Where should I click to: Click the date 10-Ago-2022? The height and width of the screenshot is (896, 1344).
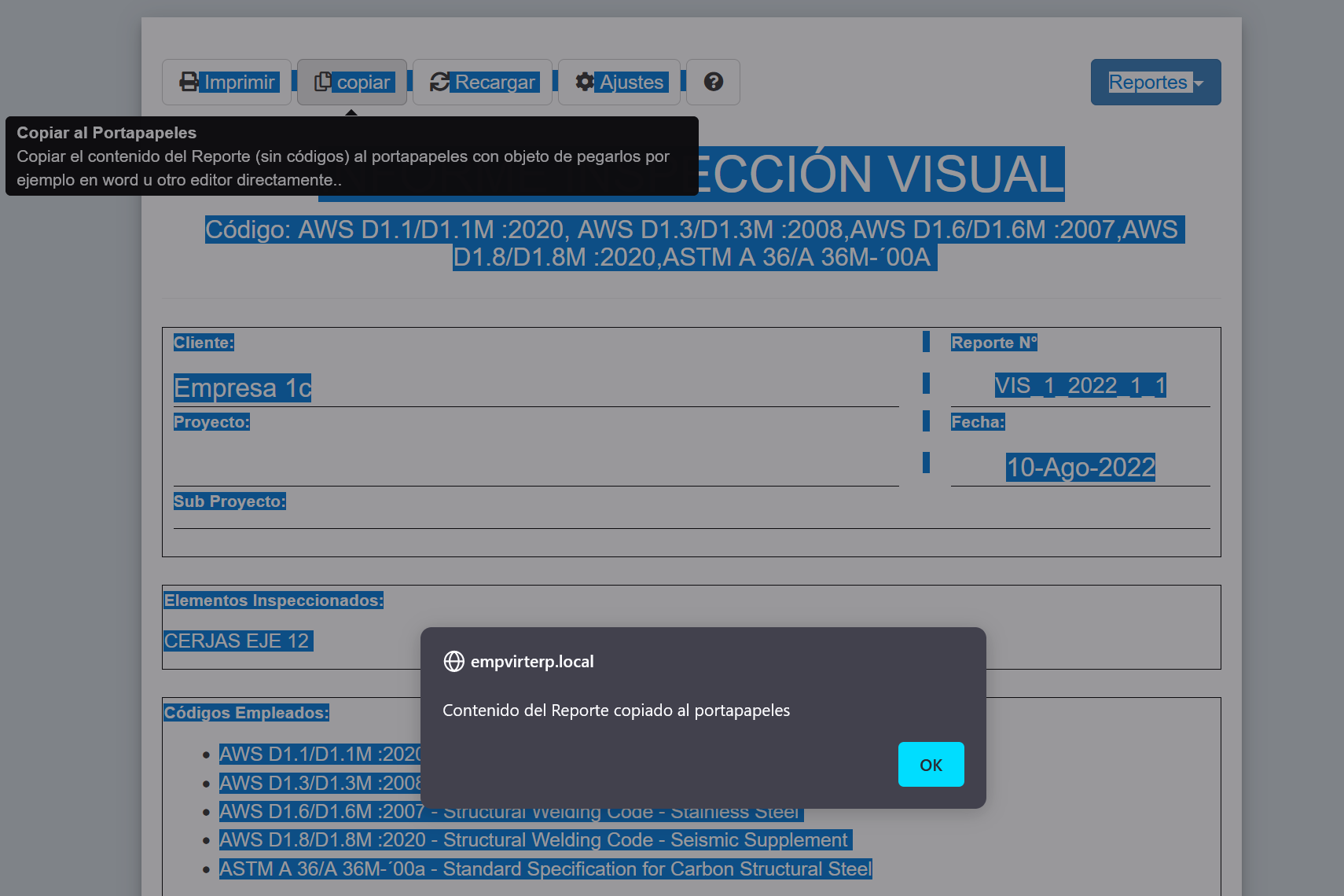(x=1080, y=468)
